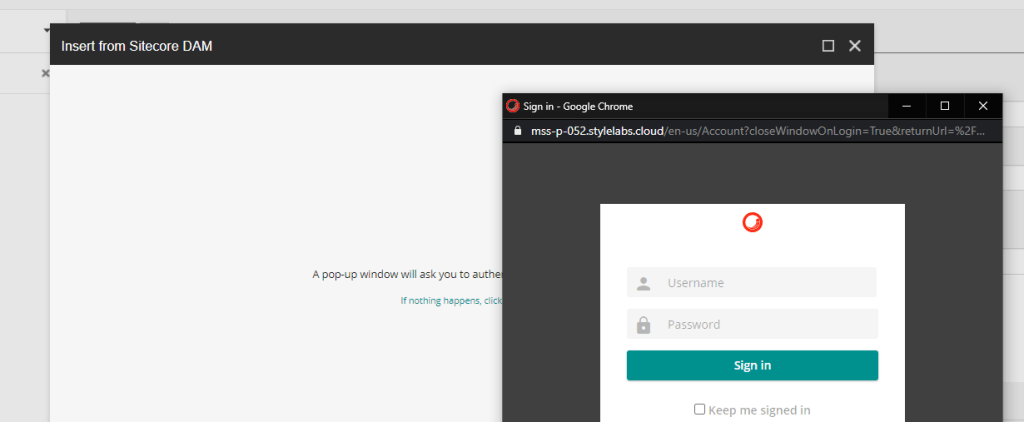Maximize the Sign in Chrome popup window
Screen dimensions: 1024x422
tap(945, 106)
